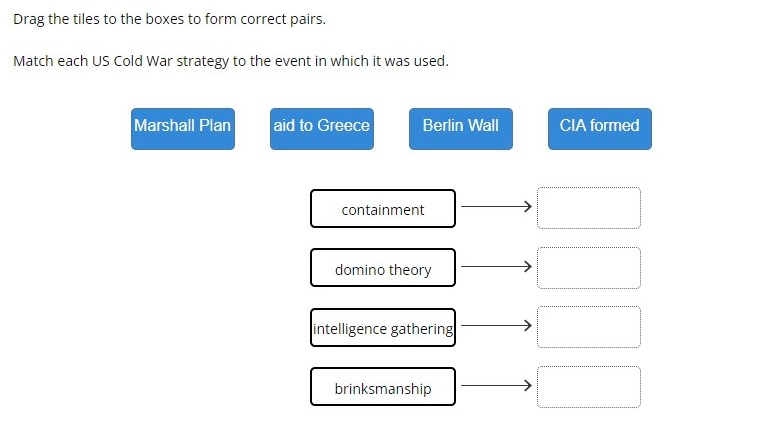Click the Berlin Wall tile
The height and width of the screenshot is (426, 762).
click(x=461, y=129)
